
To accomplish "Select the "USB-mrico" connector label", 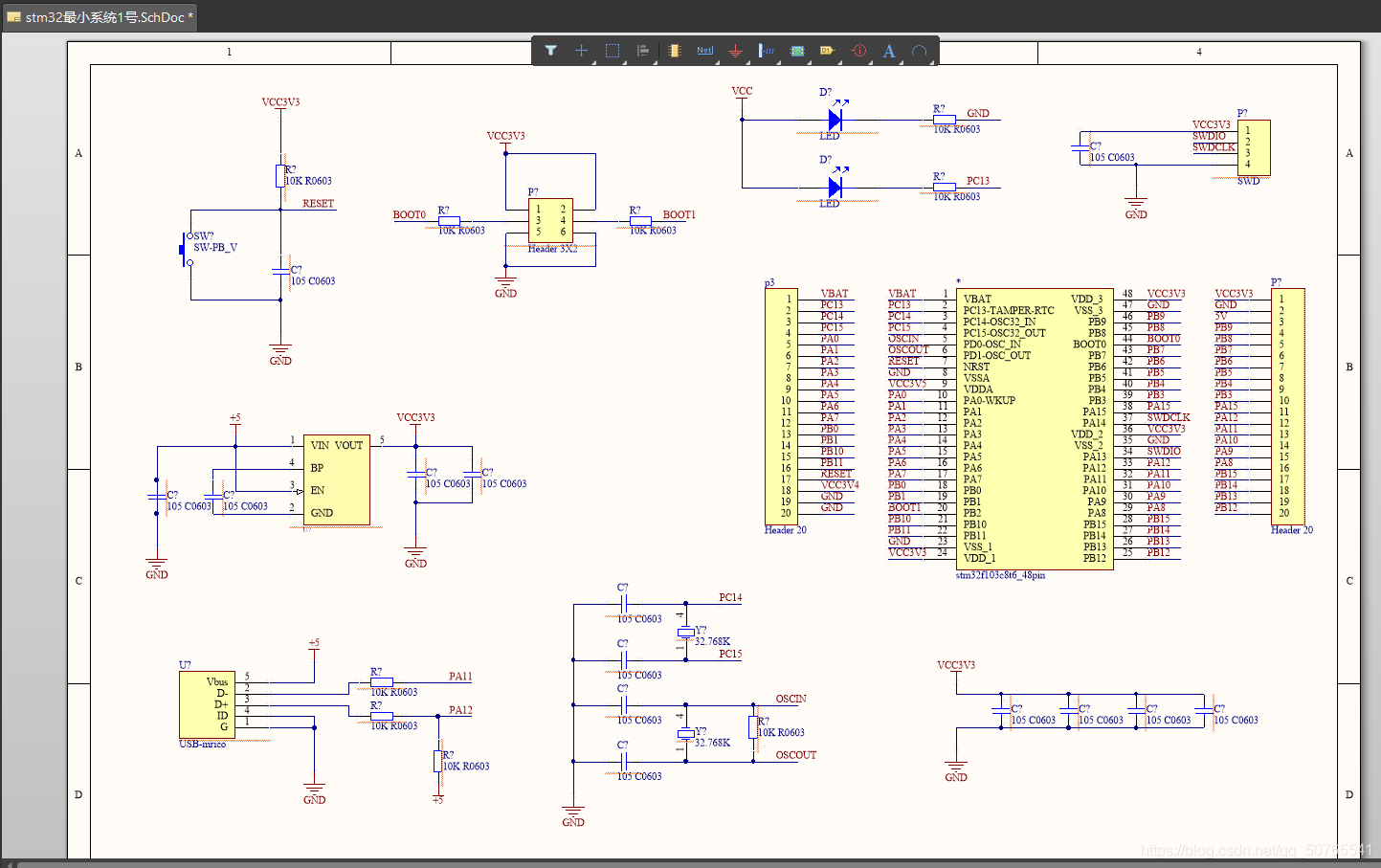I will tap(202, 744).
